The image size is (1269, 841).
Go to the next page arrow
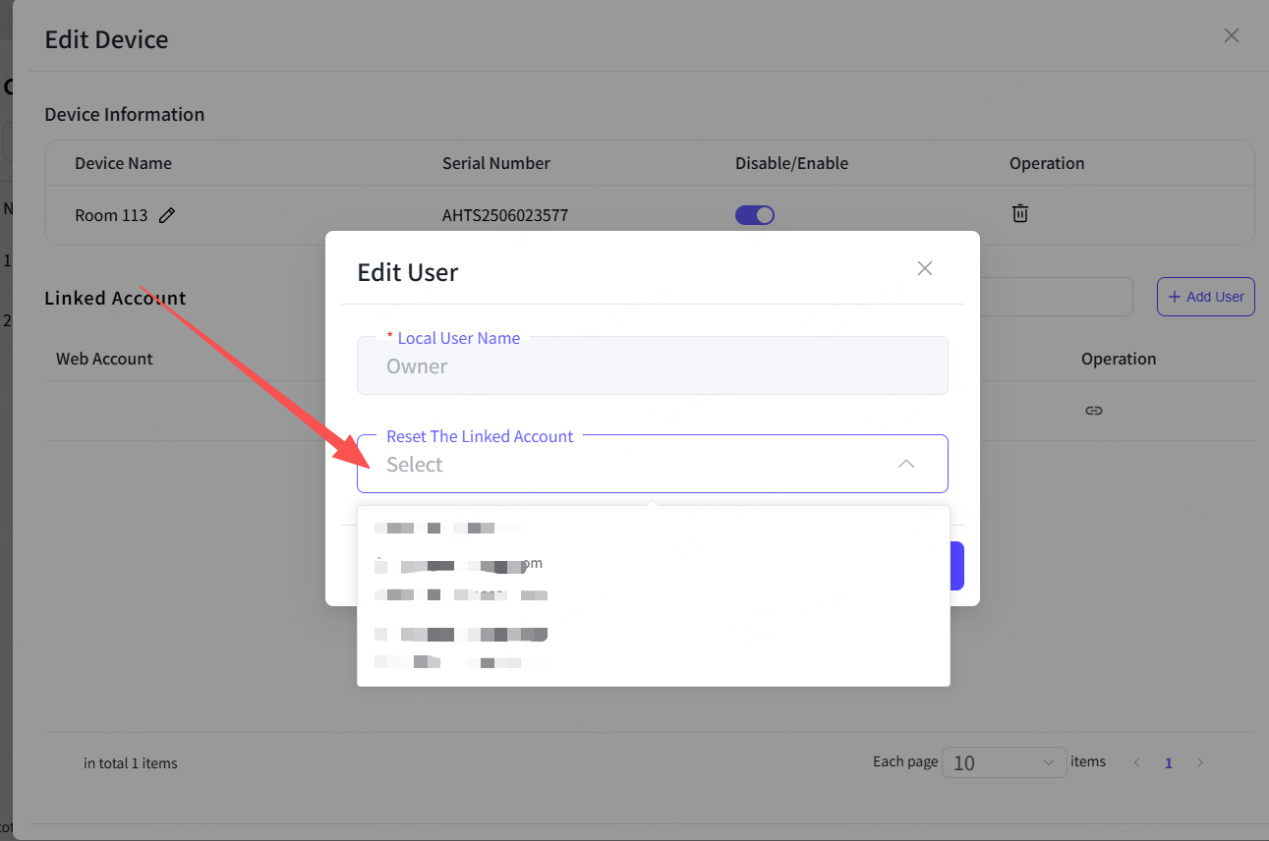1200,763
